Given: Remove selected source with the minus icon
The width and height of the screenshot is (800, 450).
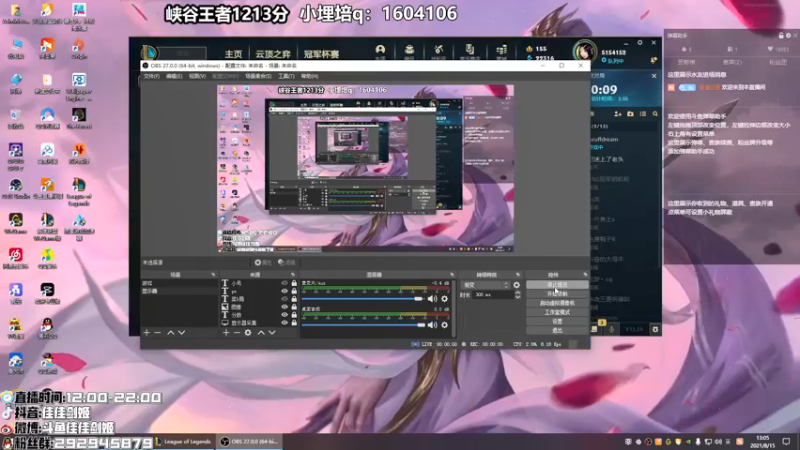Looking at the screenshot, I should [237, 333].
